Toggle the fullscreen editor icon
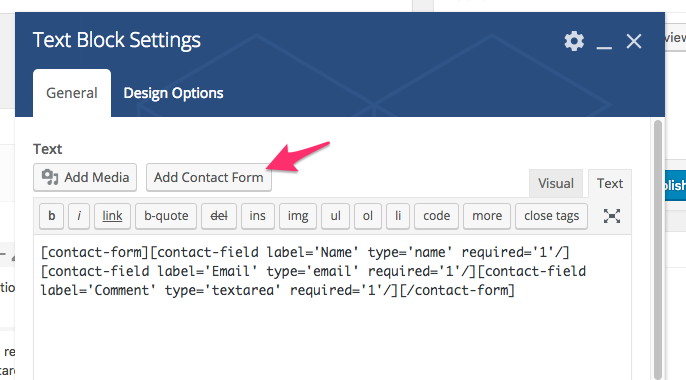686x380 pixels. [x=612, y=216]
